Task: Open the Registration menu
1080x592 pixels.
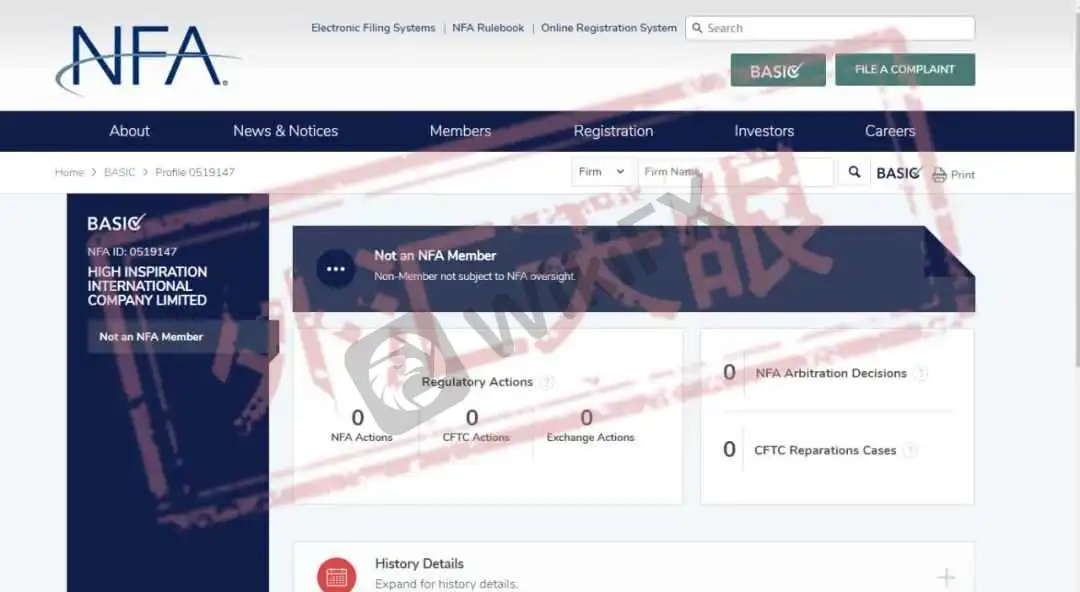Action: (x=613, y=131)
